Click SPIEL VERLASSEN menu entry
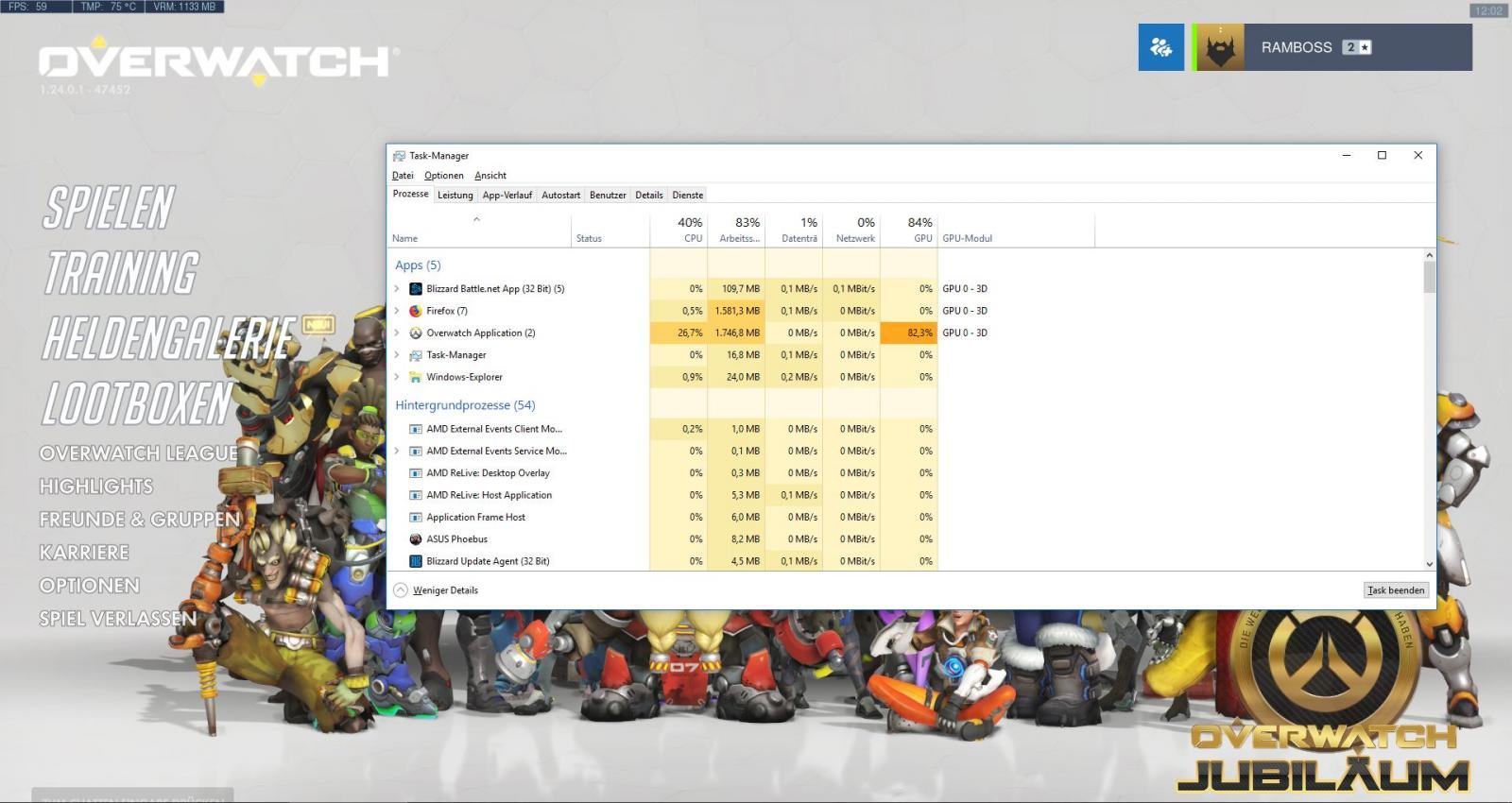This screenshot has height=803, width=1512. [x=118, y=619]
